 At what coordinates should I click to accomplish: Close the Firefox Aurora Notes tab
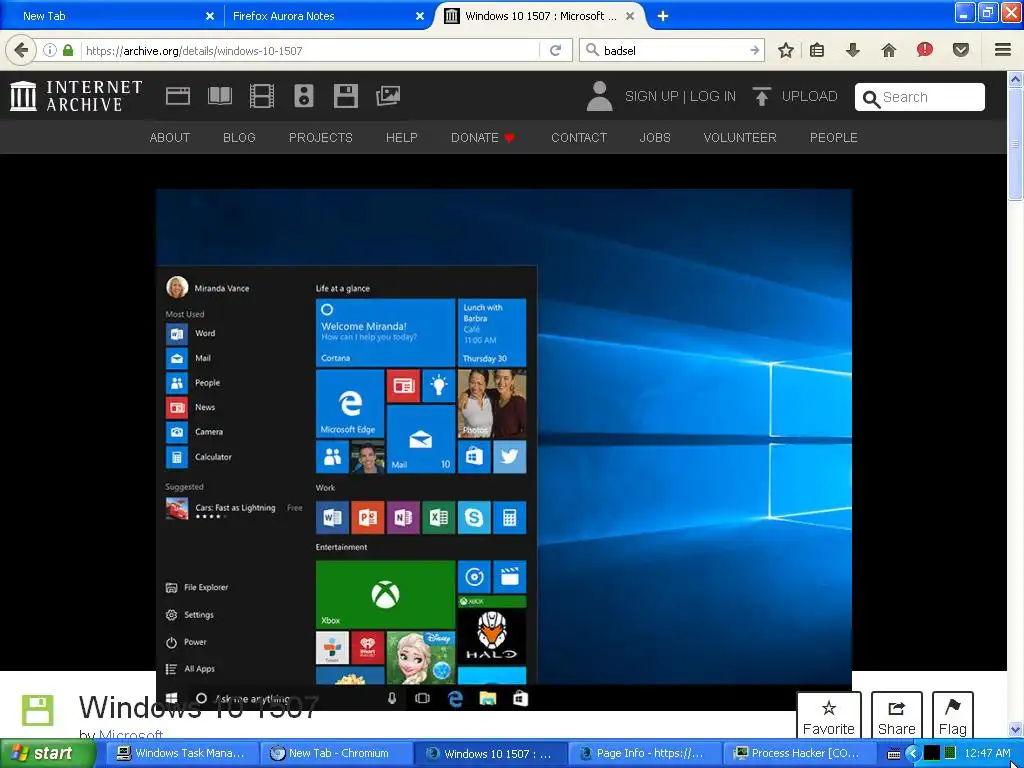click(x=420, y=16)
